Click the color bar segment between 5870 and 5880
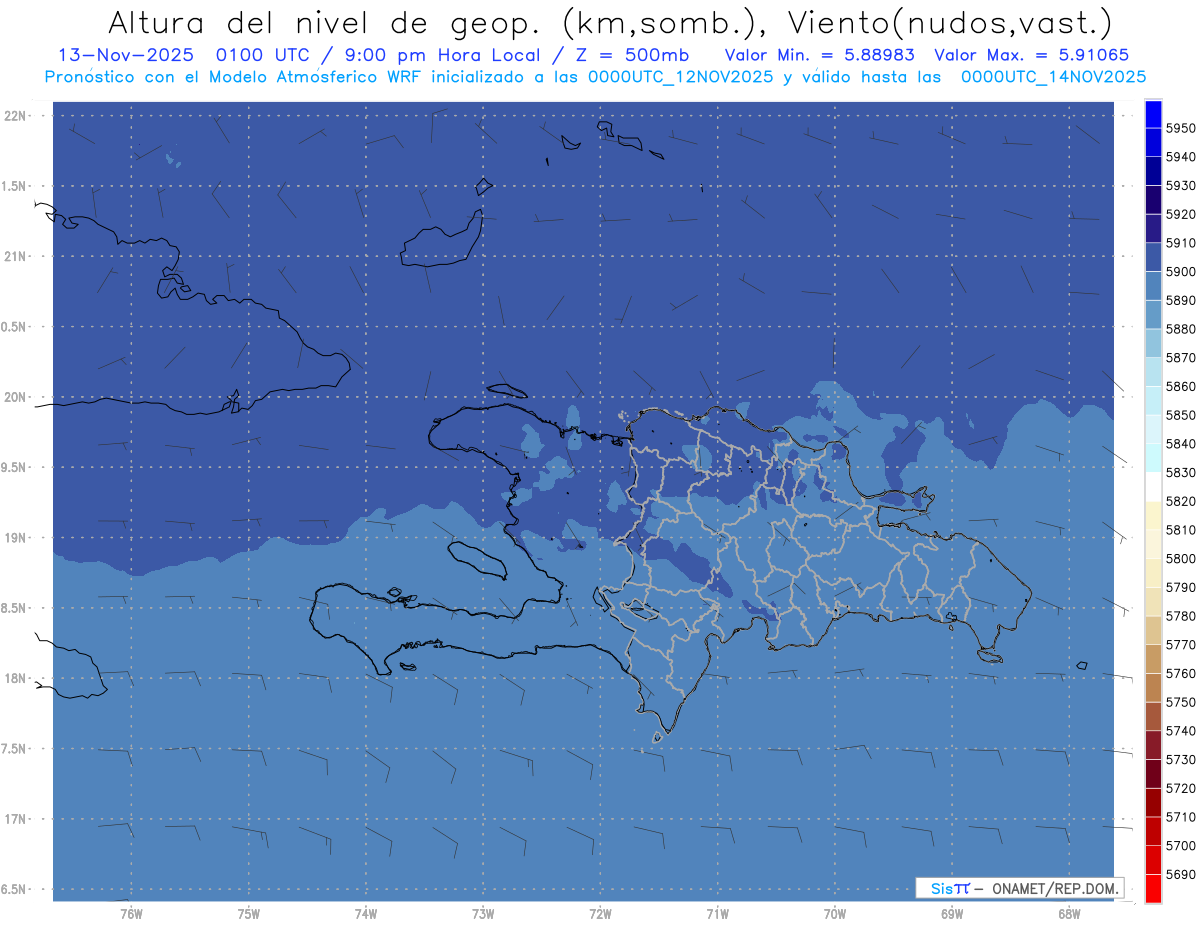Image resolution: width=1200 pixels, height=927 pixels. click(1152, 343)
